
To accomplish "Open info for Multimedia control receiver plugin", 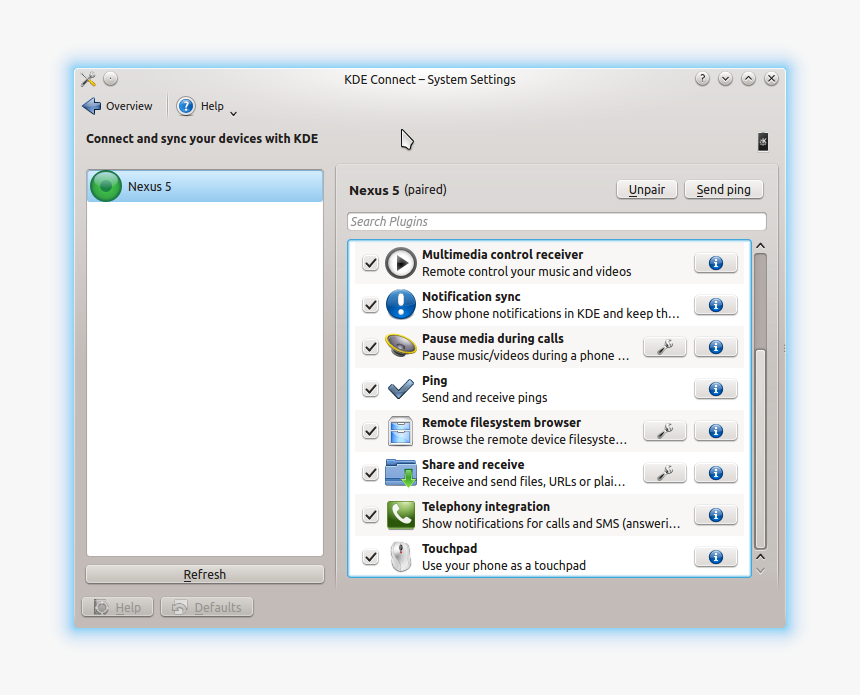I will 715,263.
